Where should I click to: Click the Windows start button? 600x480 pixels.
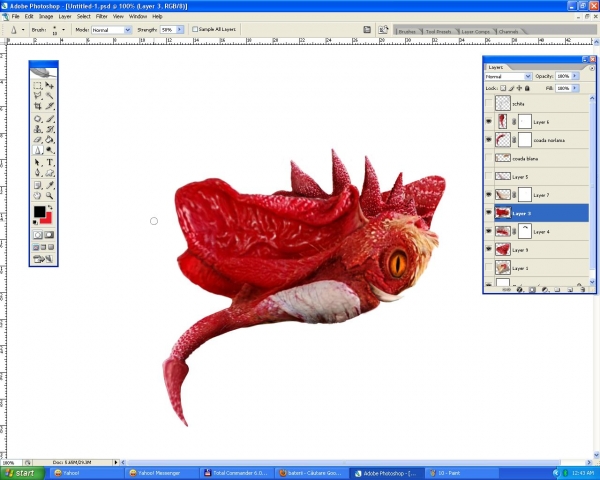pos(20,473)
